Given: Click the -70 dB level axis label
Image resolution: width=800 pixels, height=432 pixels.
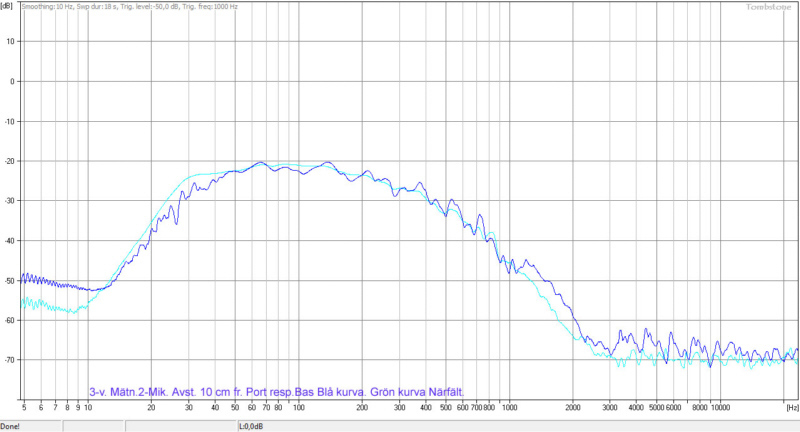Looking at the screenshot, I should tap(9, 360).
